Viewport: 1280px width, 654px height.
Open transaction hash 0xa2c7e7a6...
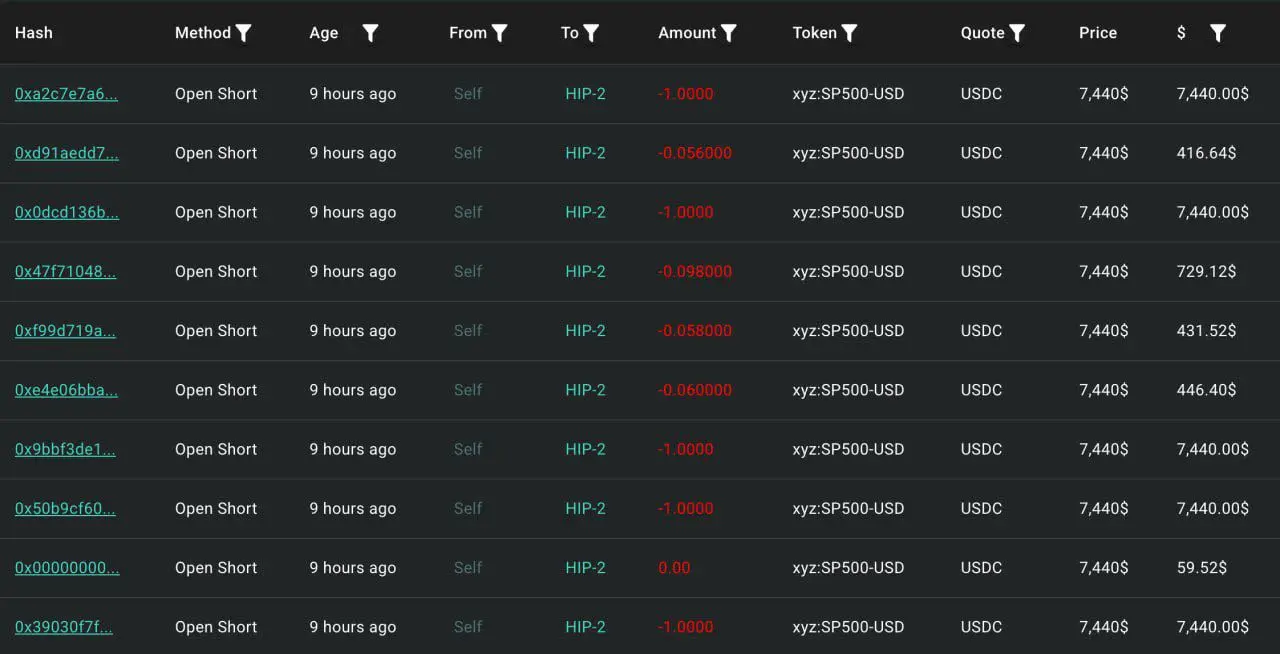click(66, 94)
